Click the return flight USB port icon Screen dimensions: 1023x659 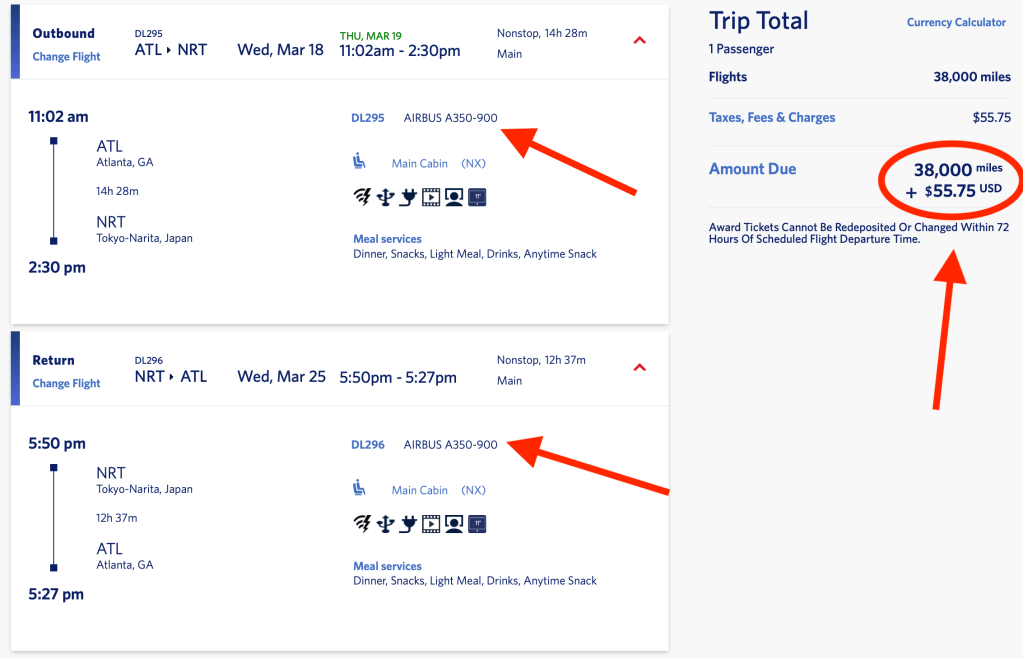385,524
